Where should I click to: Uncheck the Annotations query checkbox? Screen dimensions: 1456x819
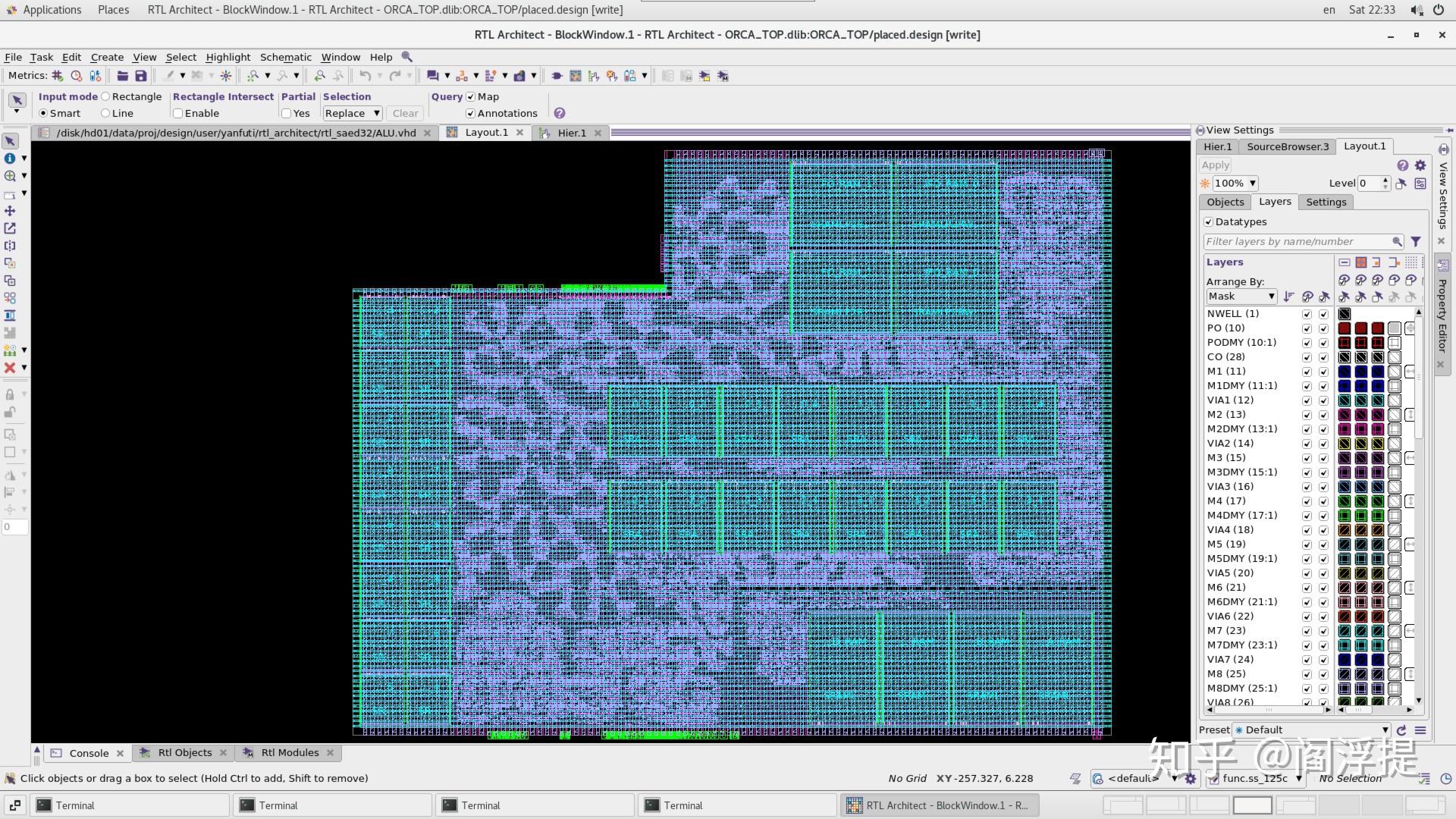(x=470, y=114)
